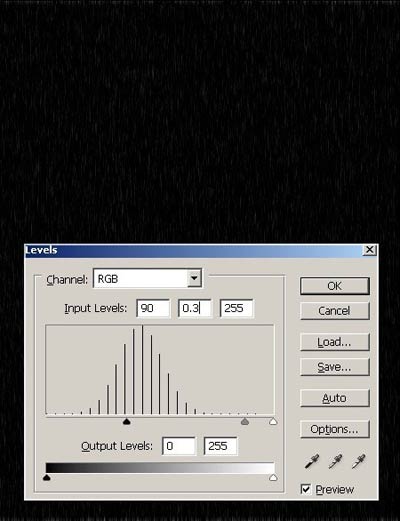Screen dimensions: 400x521
Task: Click the midtone input field showing 0.3
Action: tap(195, 308)
